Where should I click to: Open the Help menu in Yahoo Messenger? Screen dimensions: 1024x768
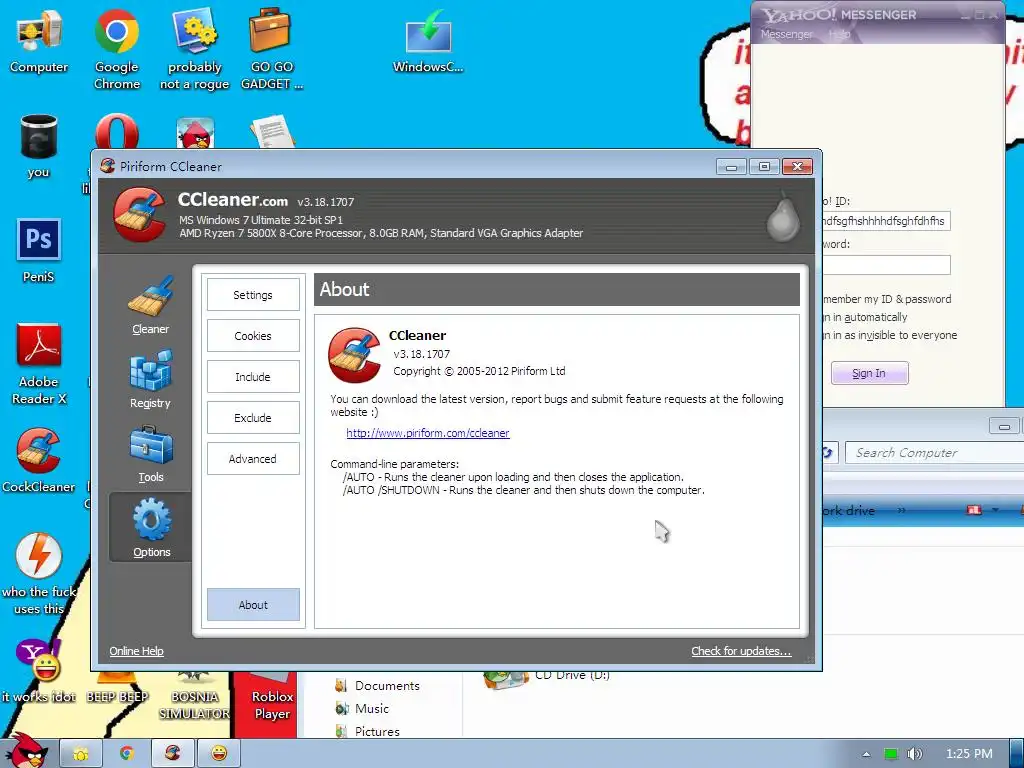[839, 34]
